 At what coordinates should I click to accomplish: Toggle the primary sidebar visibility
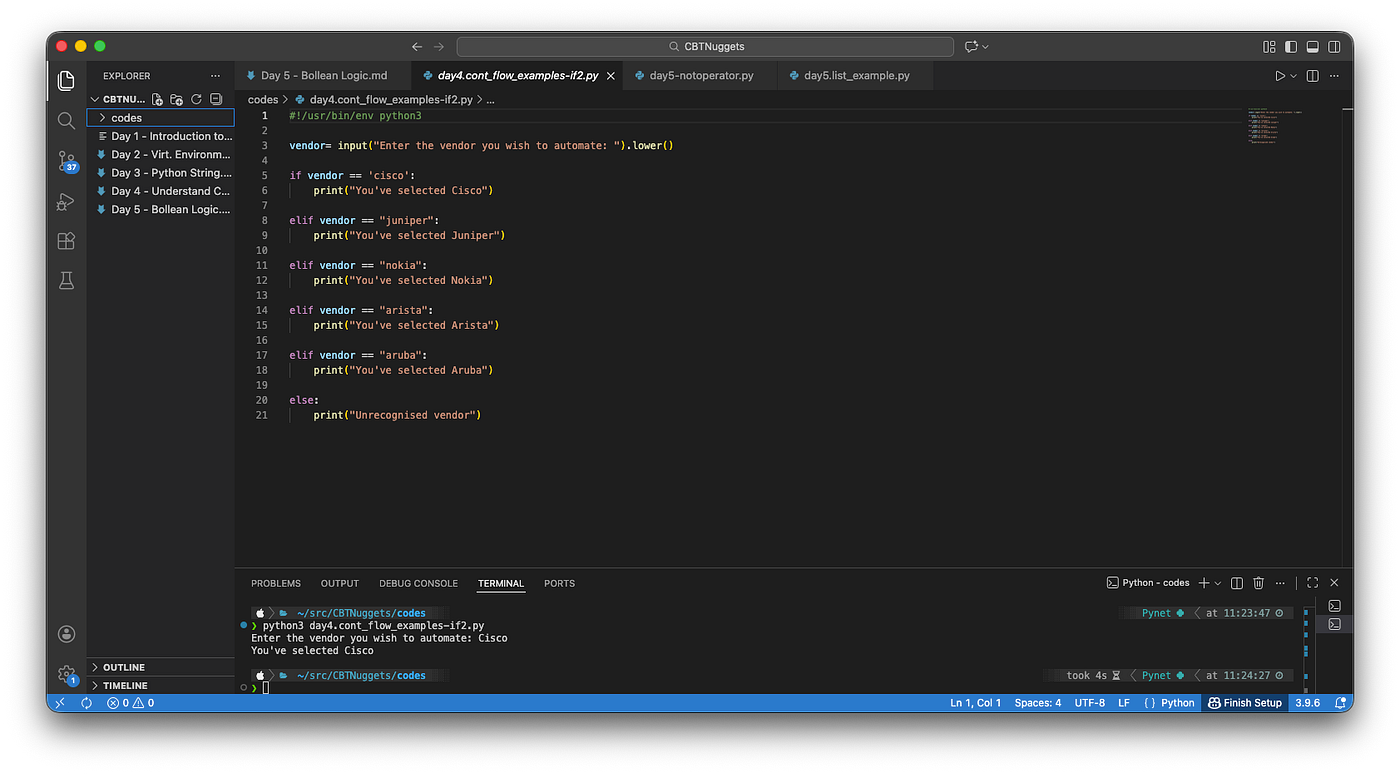[x=1291, y=46]
